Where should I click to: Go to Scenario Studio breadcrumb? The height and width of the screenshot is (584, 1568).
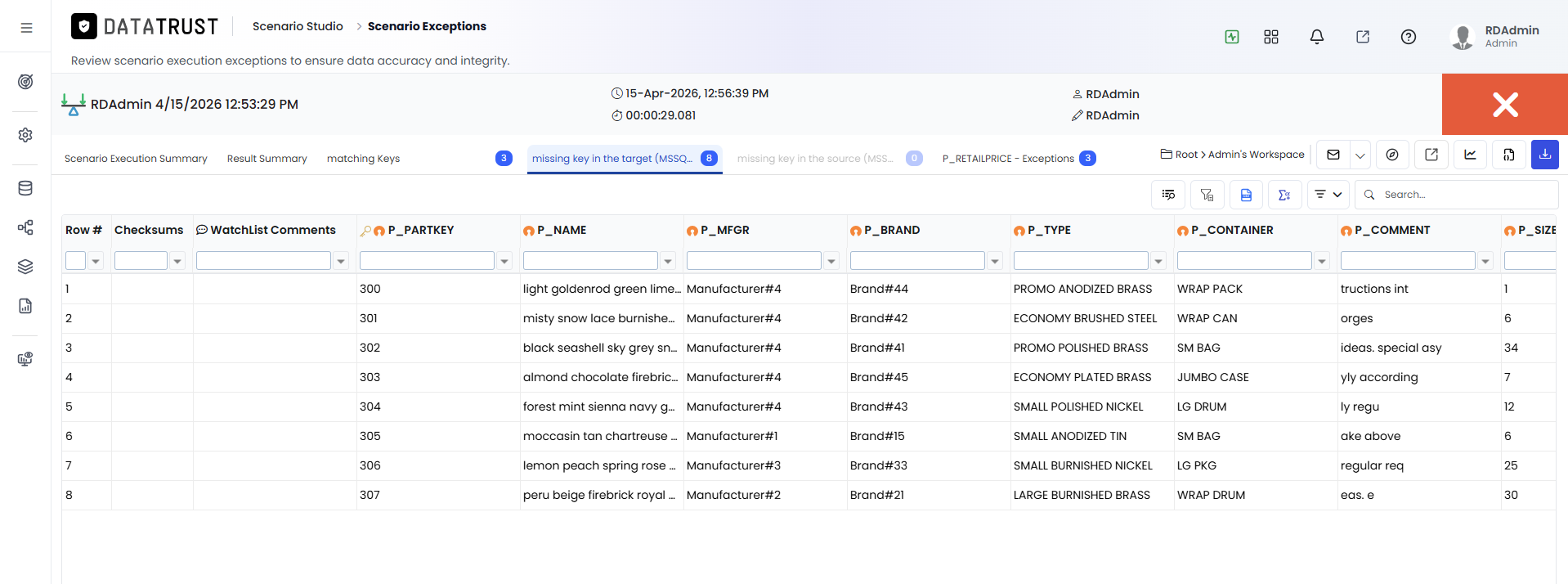(298, 26)
